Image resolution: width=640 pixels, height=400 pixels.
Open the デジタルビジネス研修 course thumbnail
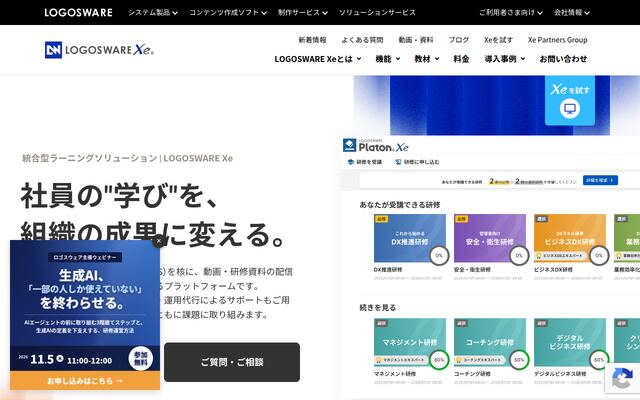coord(570,342)
